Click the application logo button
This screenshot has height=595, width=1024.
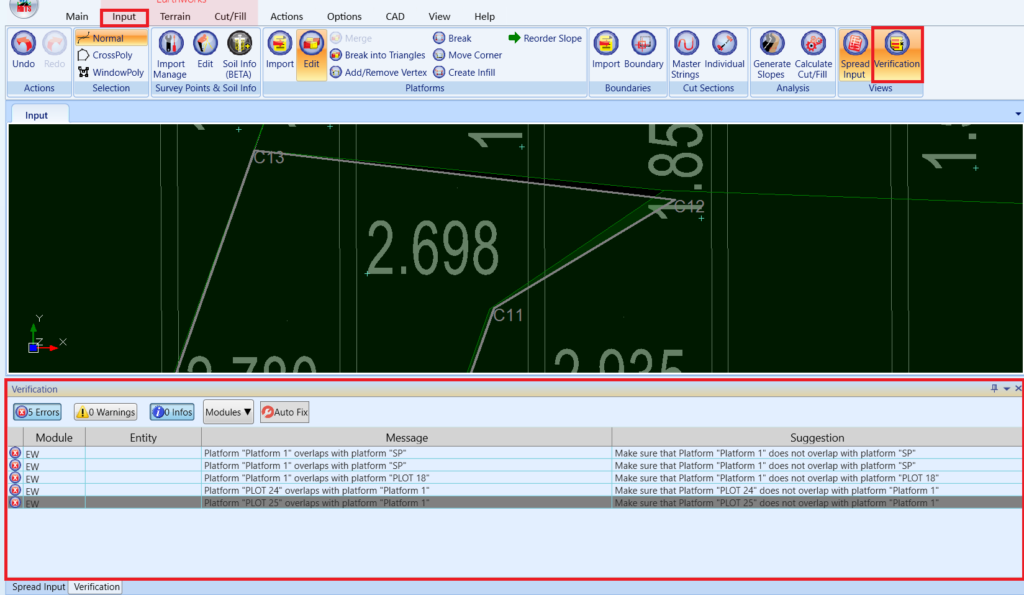pos(24,7)
